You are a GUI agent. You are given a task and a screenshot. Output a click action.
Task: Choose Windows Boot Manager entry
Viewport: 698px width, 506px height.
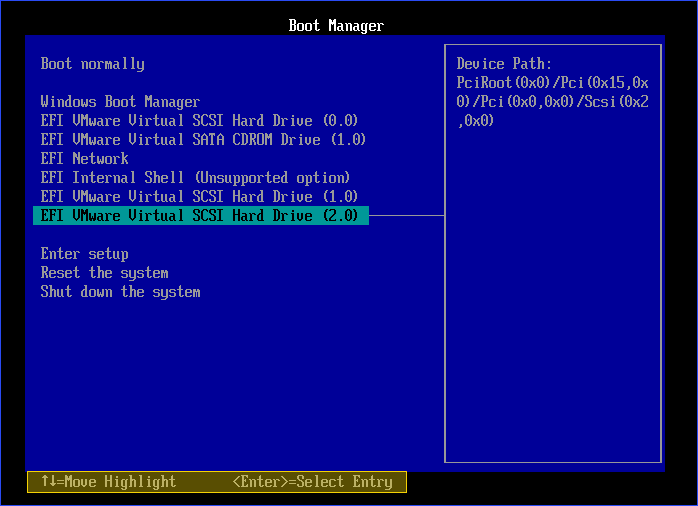tap(120, 102)
